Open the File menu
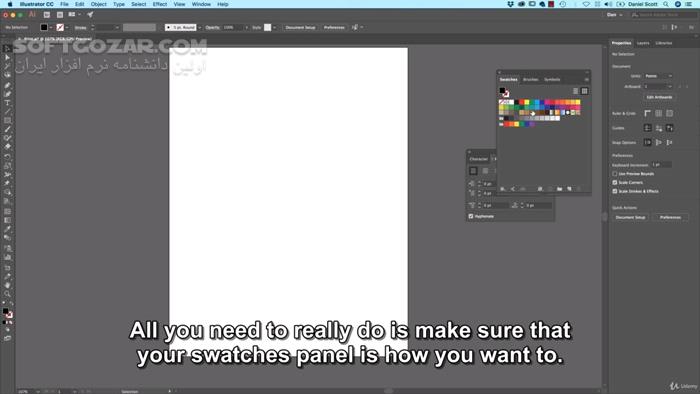This screenshot has height=394, width=700. pyautogui.click(x=64, y=4)
